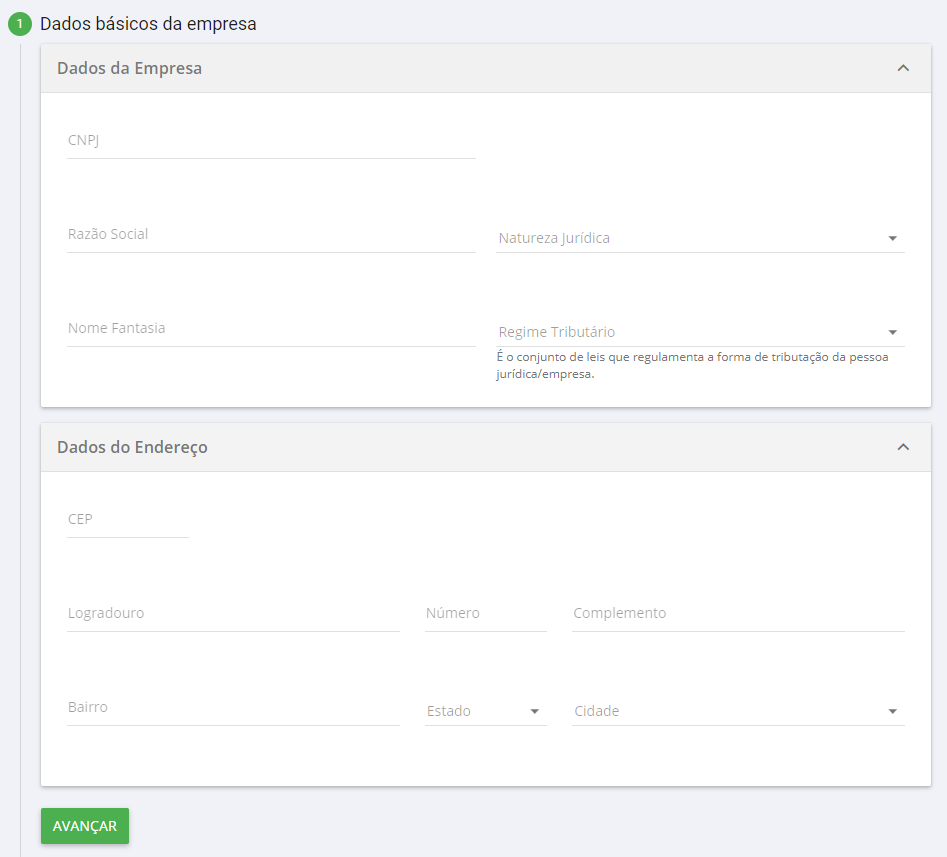Click the CEP input field
947x857 pixels.
point(127,520)
